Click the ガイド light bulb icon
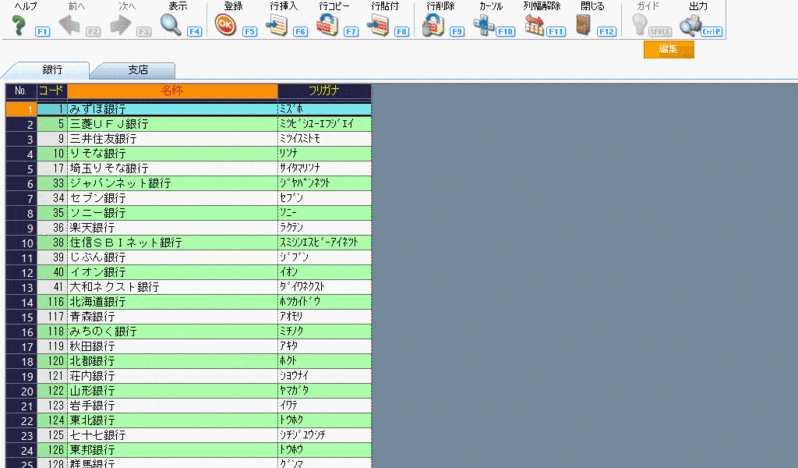This screenshot has width=798, height=468. [639, 25]
